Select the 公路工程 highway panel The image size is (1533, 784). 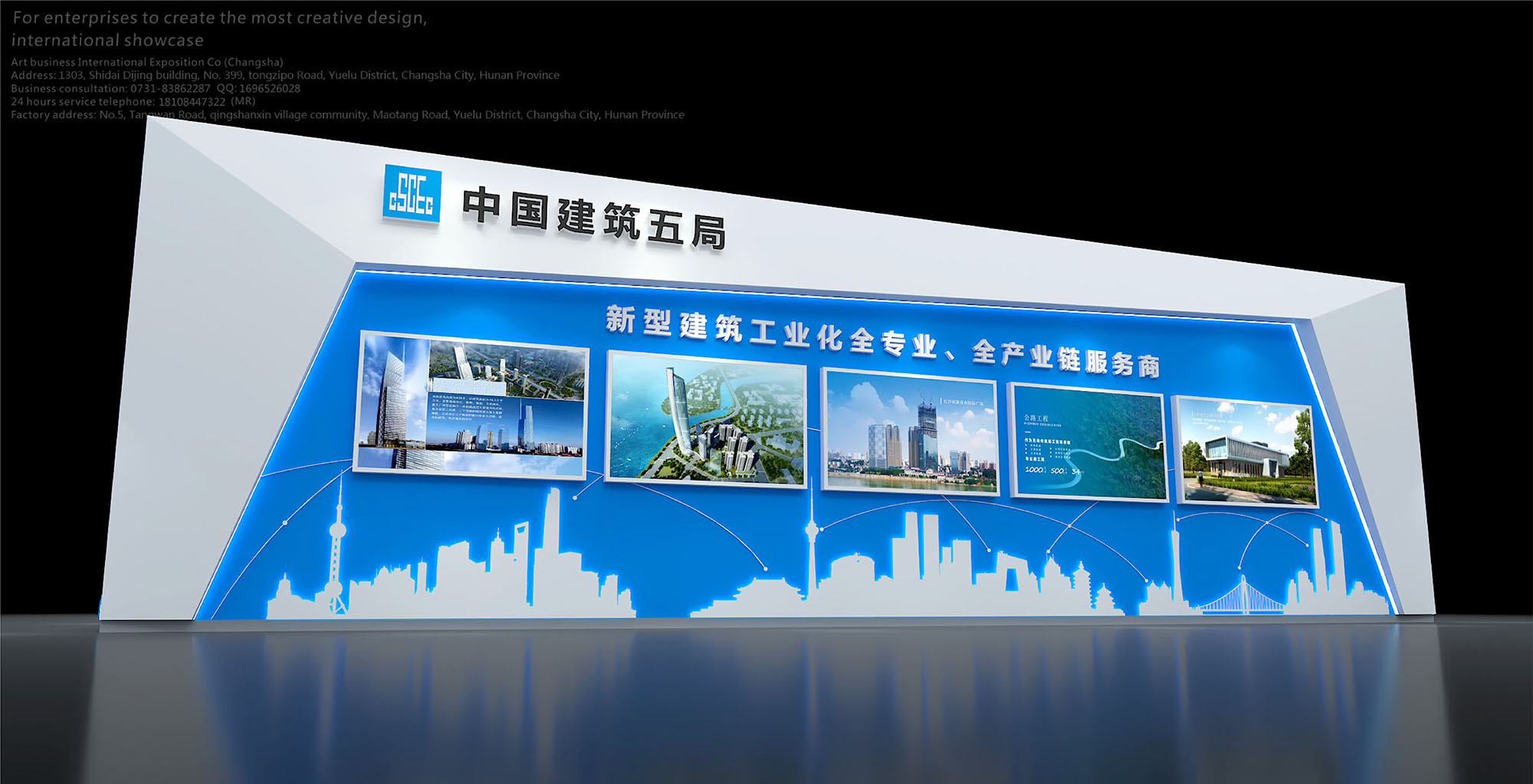pos(1087,441)
